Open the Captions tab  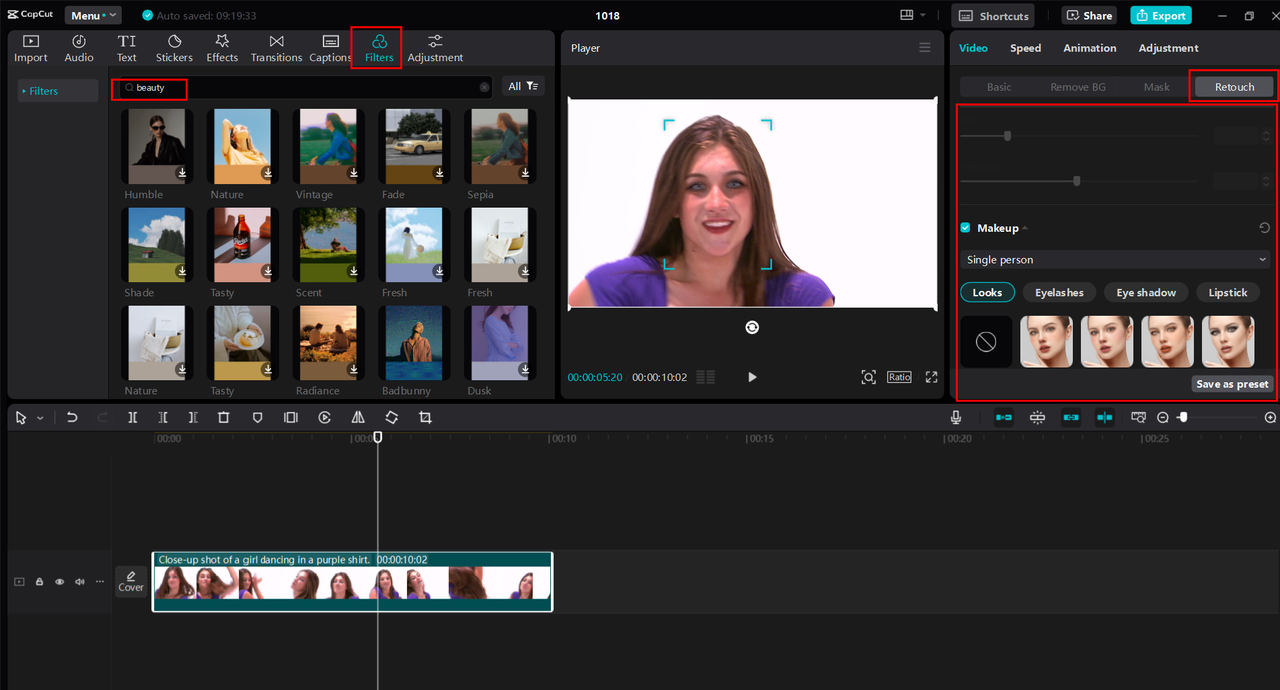tap(330, 48)
